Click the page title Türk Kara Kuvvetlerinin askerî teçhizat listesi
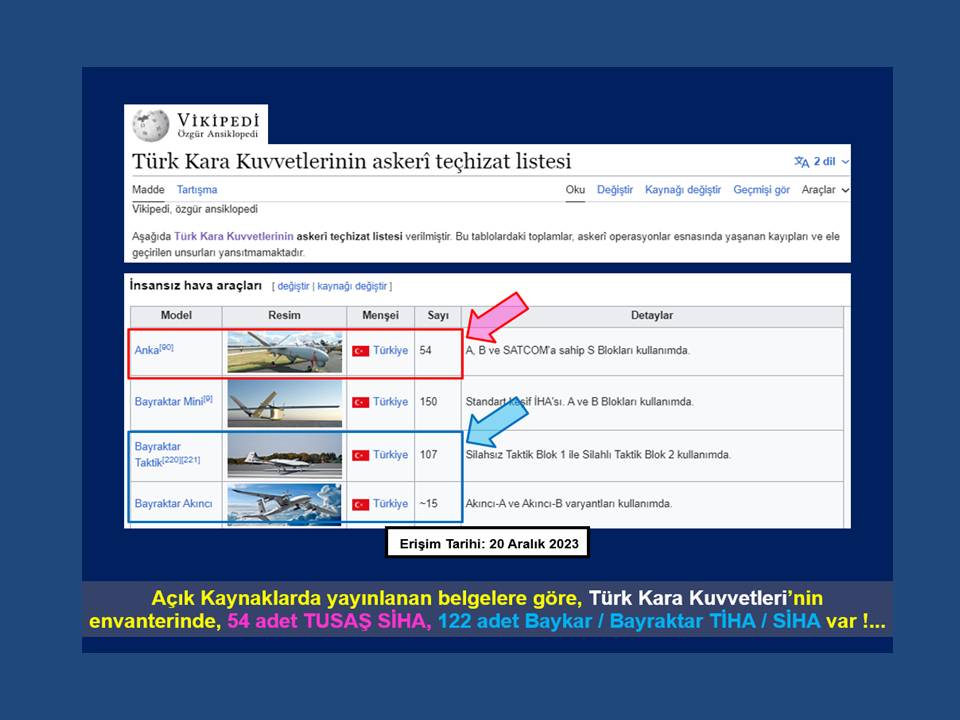This screenshot has height=720, width=960. tap(351, 162)
